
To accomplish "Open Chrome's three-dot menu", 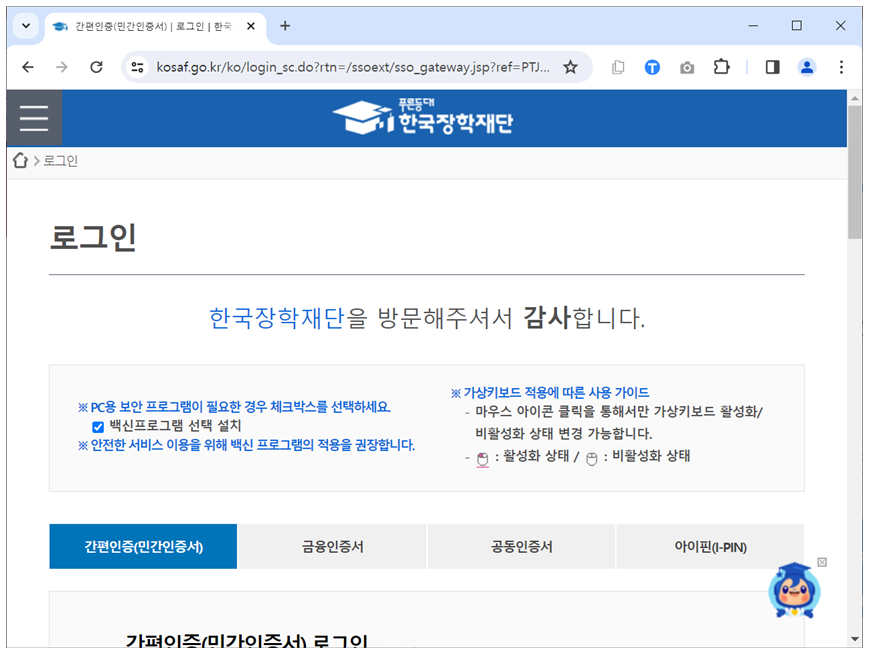I will (x=841, y=67).
